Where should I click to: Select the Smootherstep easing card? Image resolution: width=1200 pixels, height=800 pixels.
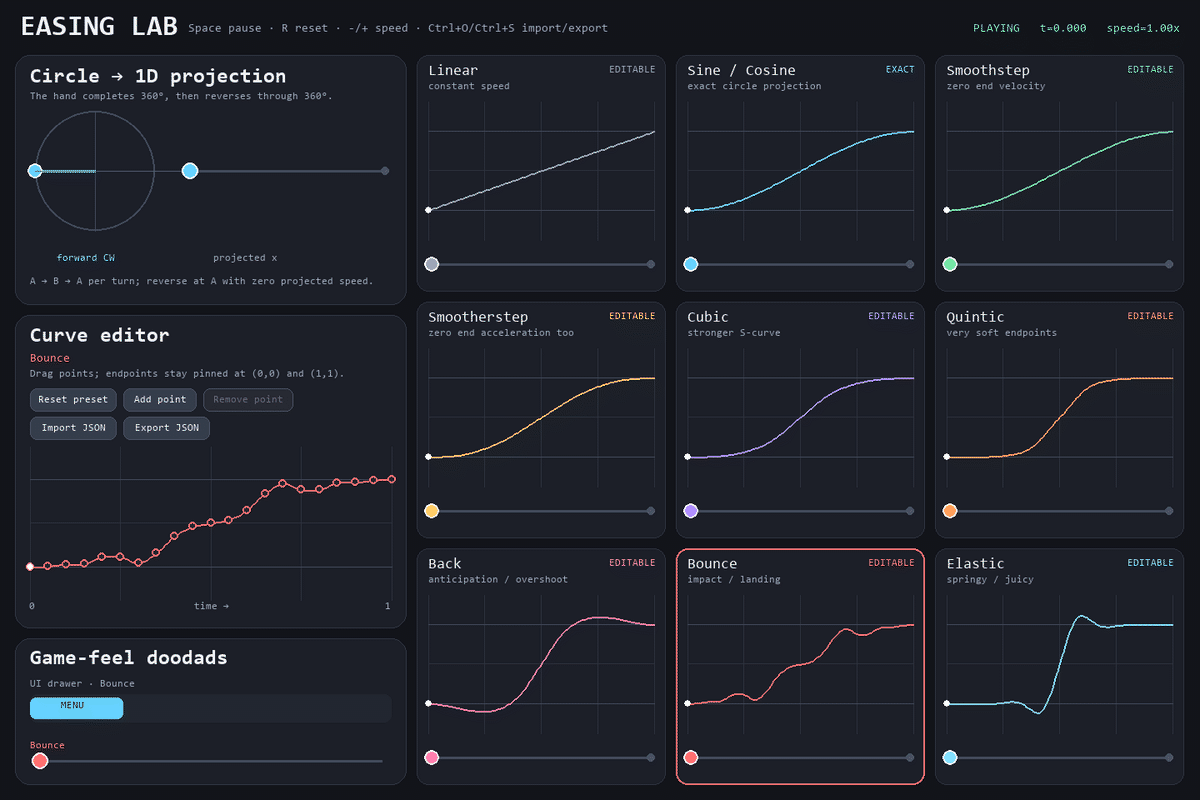tap(541, 420)
